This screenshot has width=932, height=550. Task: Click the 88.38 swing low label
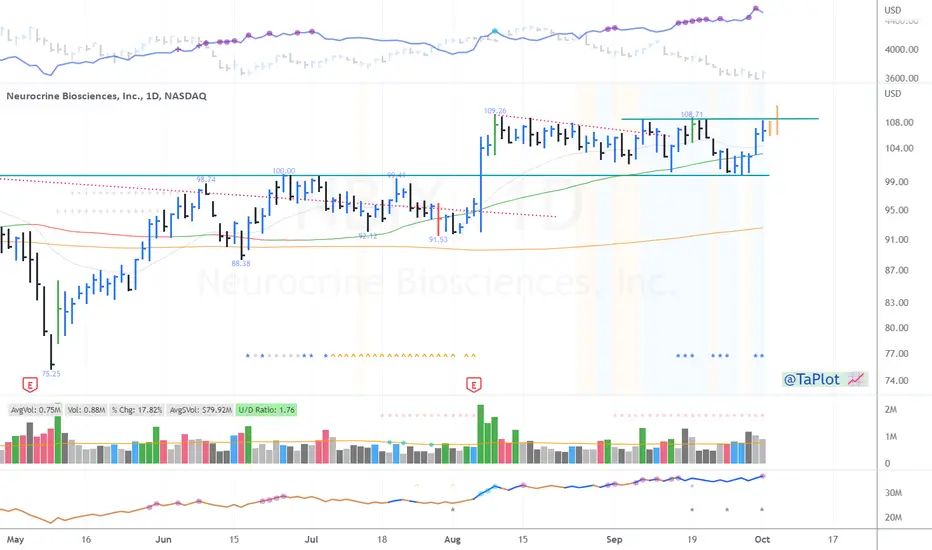coord(241,263)
